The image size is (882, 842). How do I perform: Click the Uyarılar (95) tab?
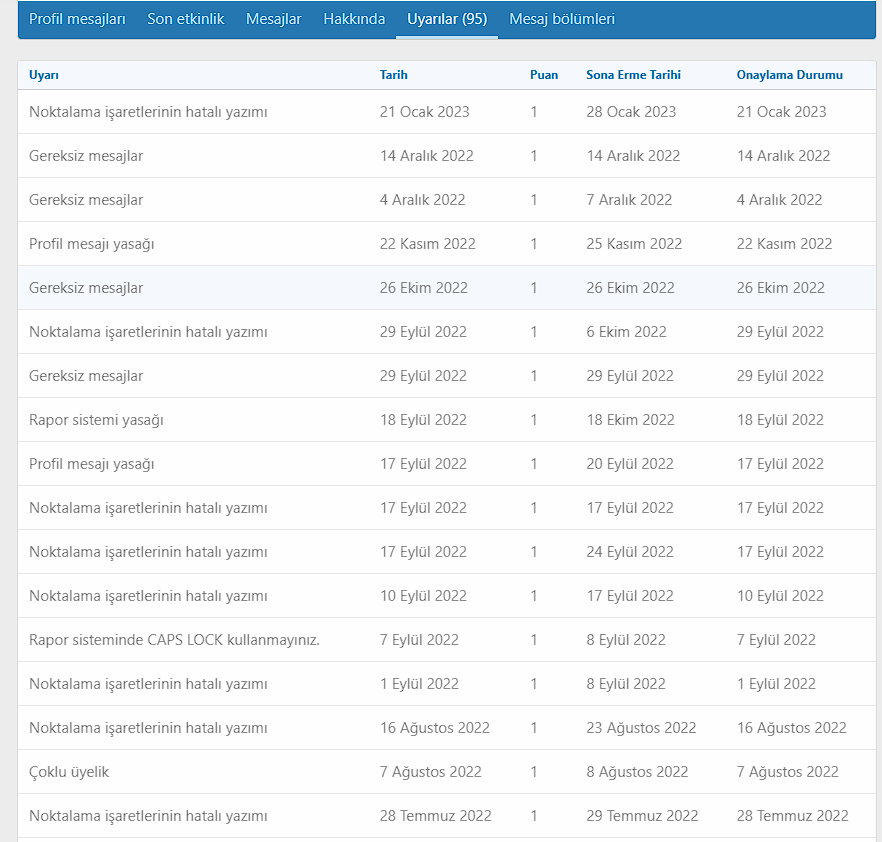446,19
